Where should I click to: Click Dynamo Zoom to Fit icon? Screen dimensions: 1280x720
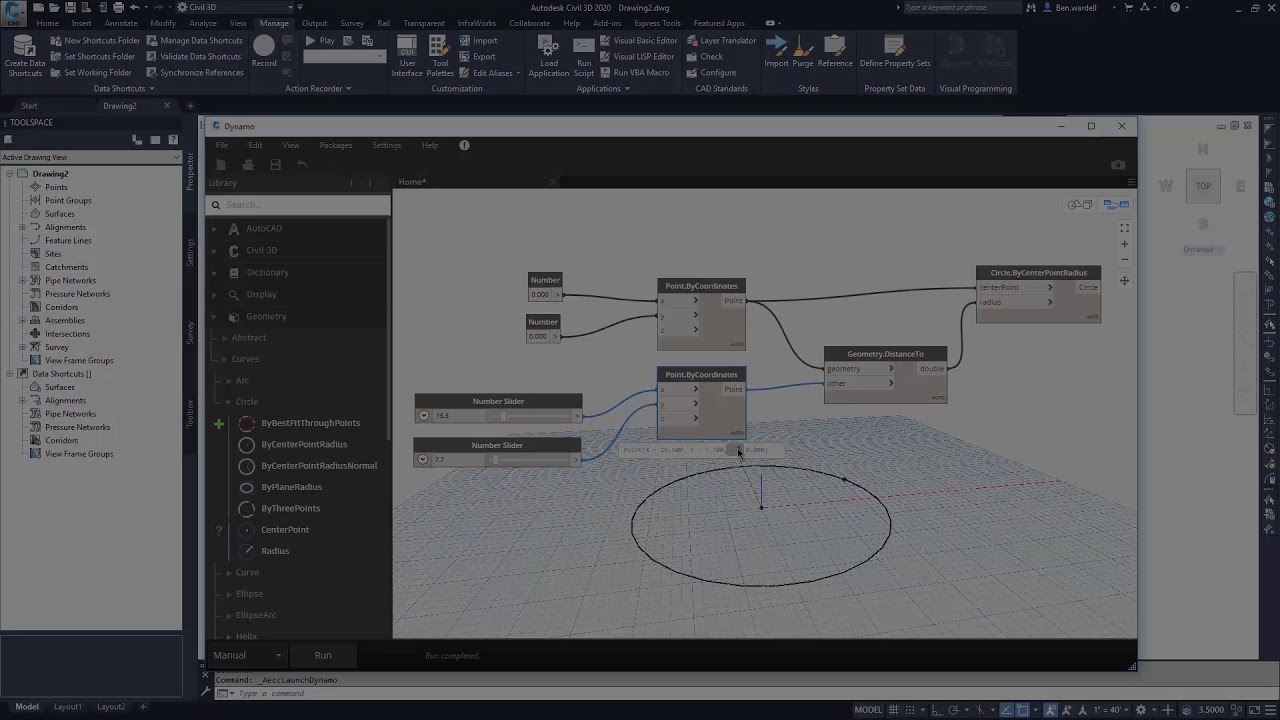(x=1124, y=228)
